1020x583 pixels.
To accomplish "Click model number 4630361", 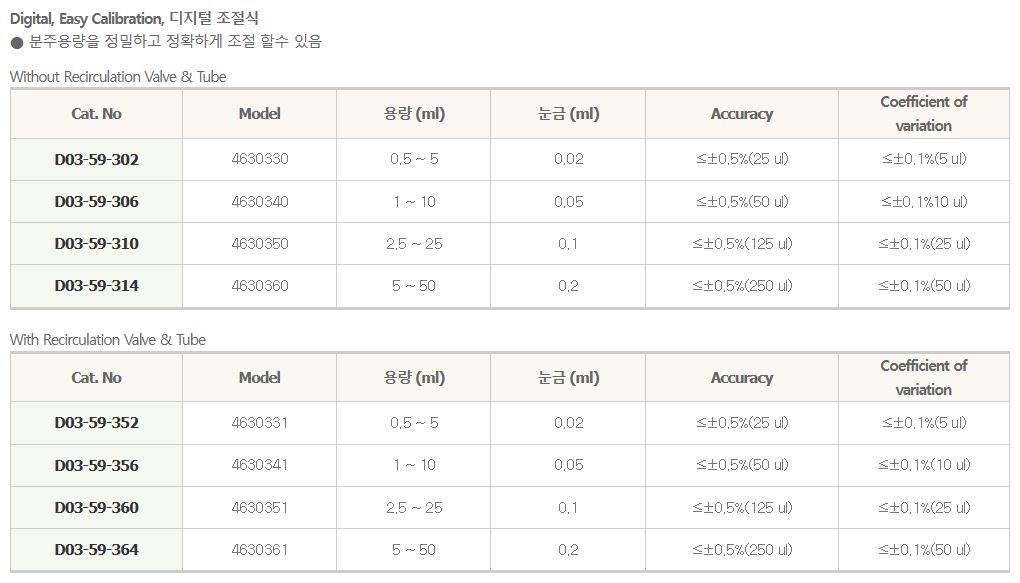I will (259, 550).
